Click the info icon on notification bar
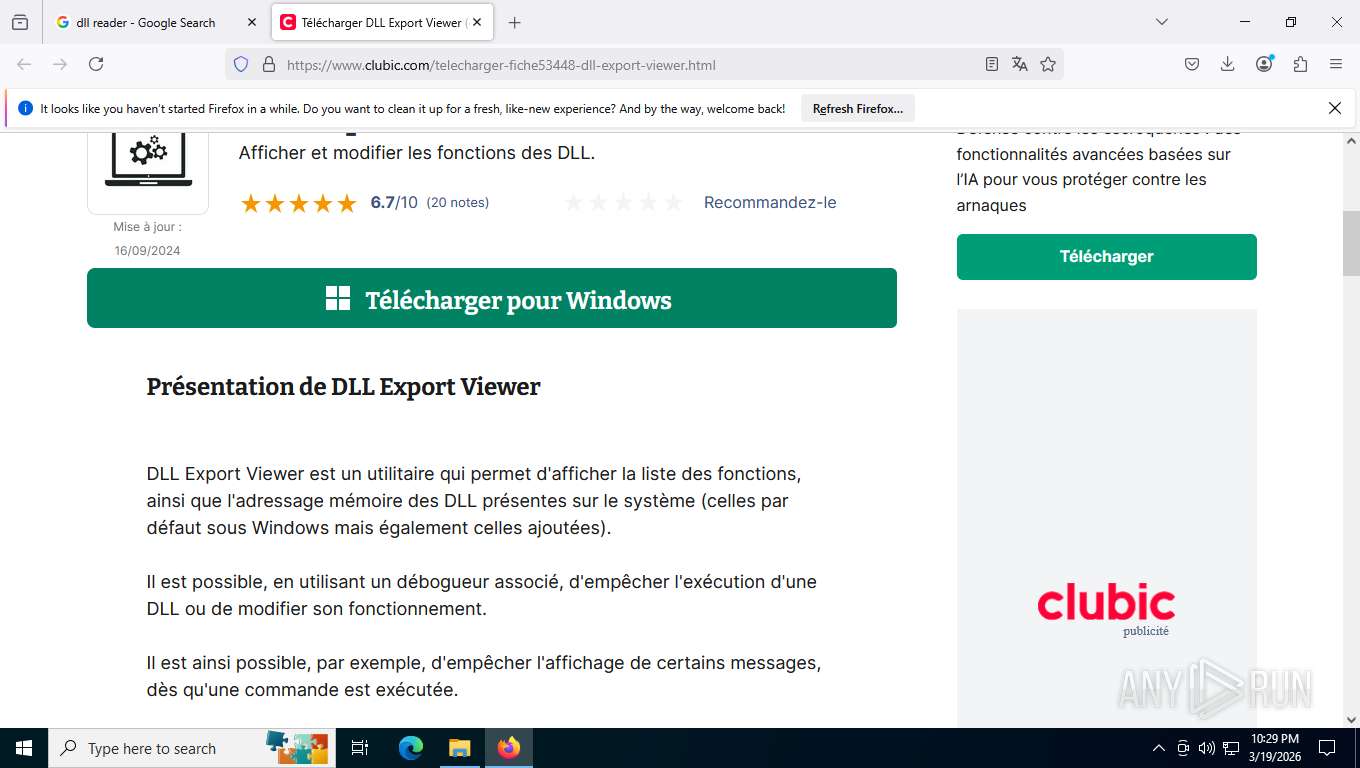Screen dimensions: 1360x768 [25, 108]
